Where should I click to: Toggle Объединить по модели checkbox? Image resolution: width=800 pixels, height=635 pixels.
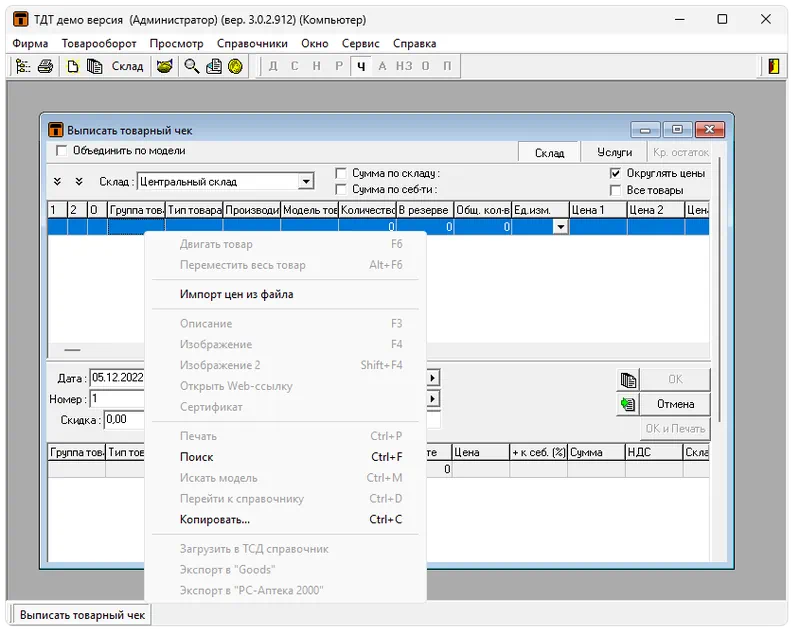coord(62,151)
